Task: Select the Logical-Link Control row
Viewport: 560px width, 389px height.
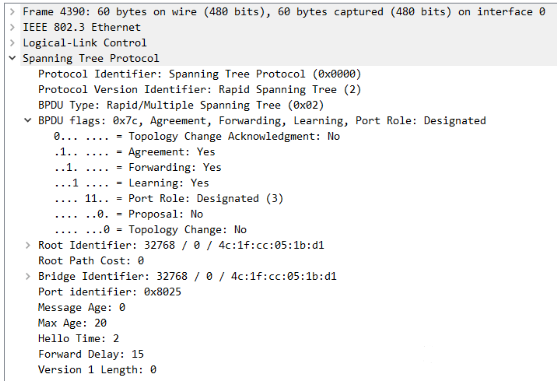Action: pyautogui.click(x=85, y=43)
